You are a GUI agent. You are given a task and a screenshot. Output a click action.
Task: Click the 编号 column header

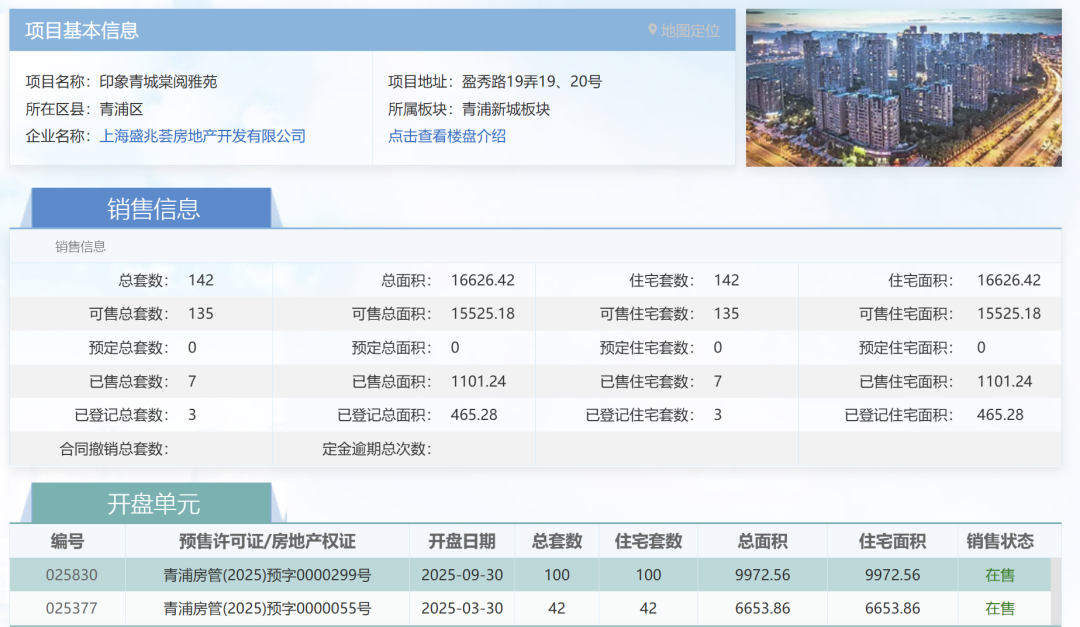click(68, 542)
